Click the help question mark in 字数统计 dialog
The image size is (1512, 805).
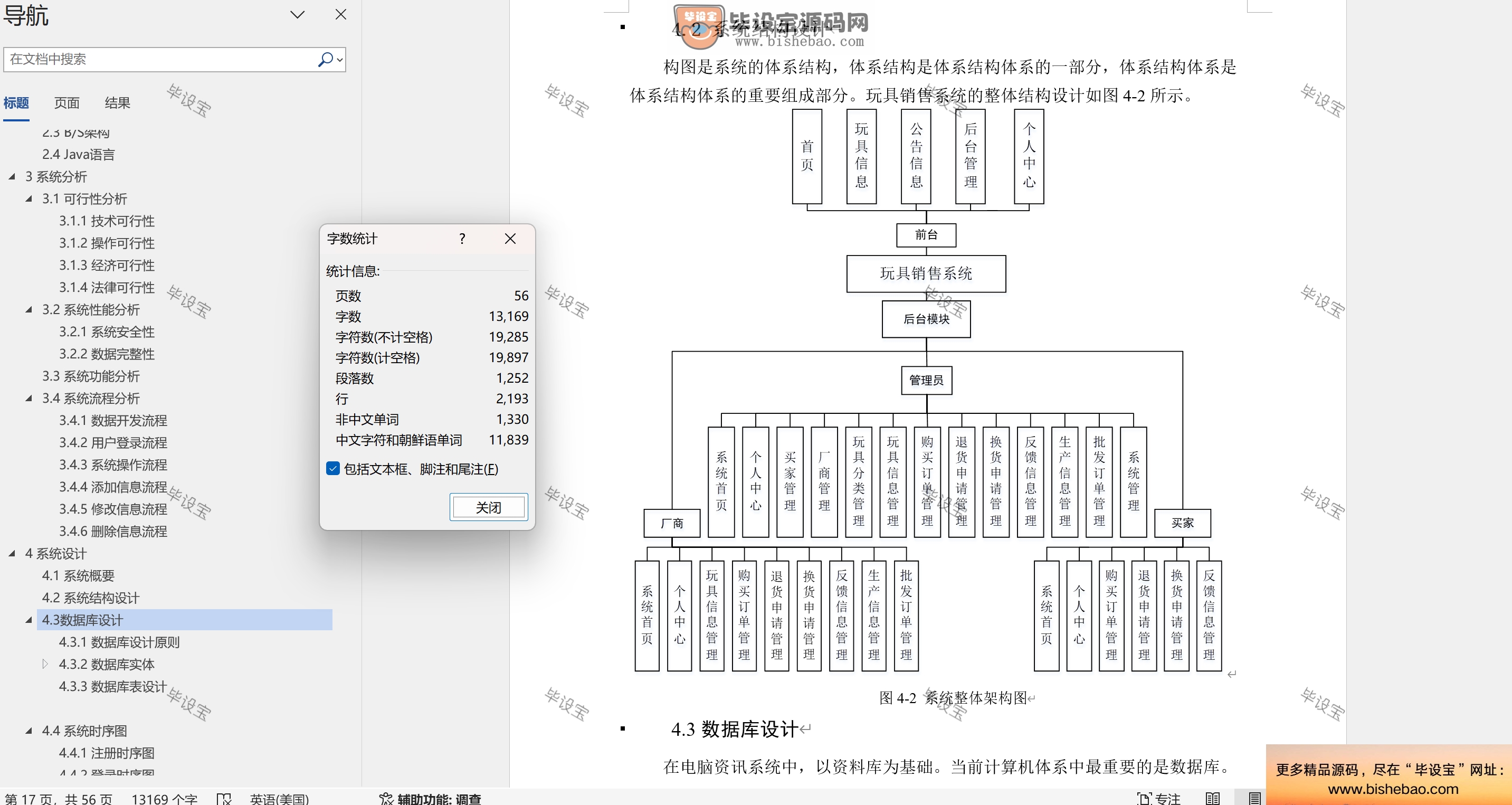pyautogui.click(x=462, y=239)
